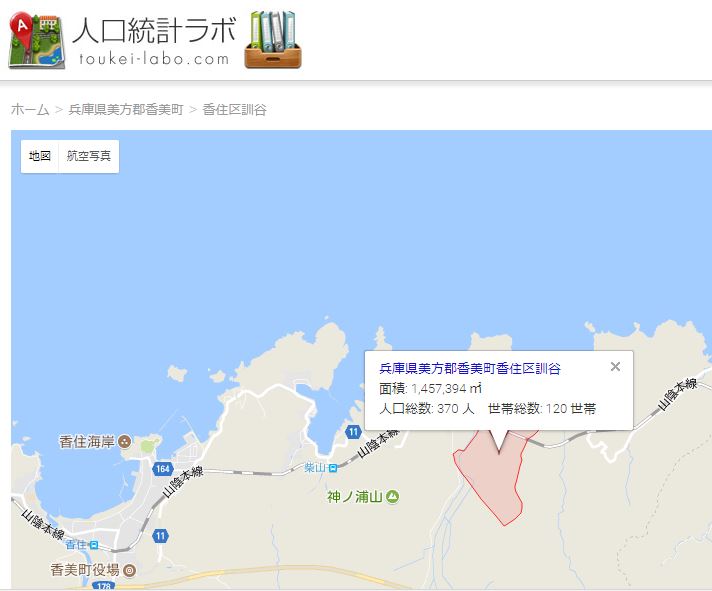Click the route 164 road shield
Viewport: 712px width, 591px height.
(163, 468)
